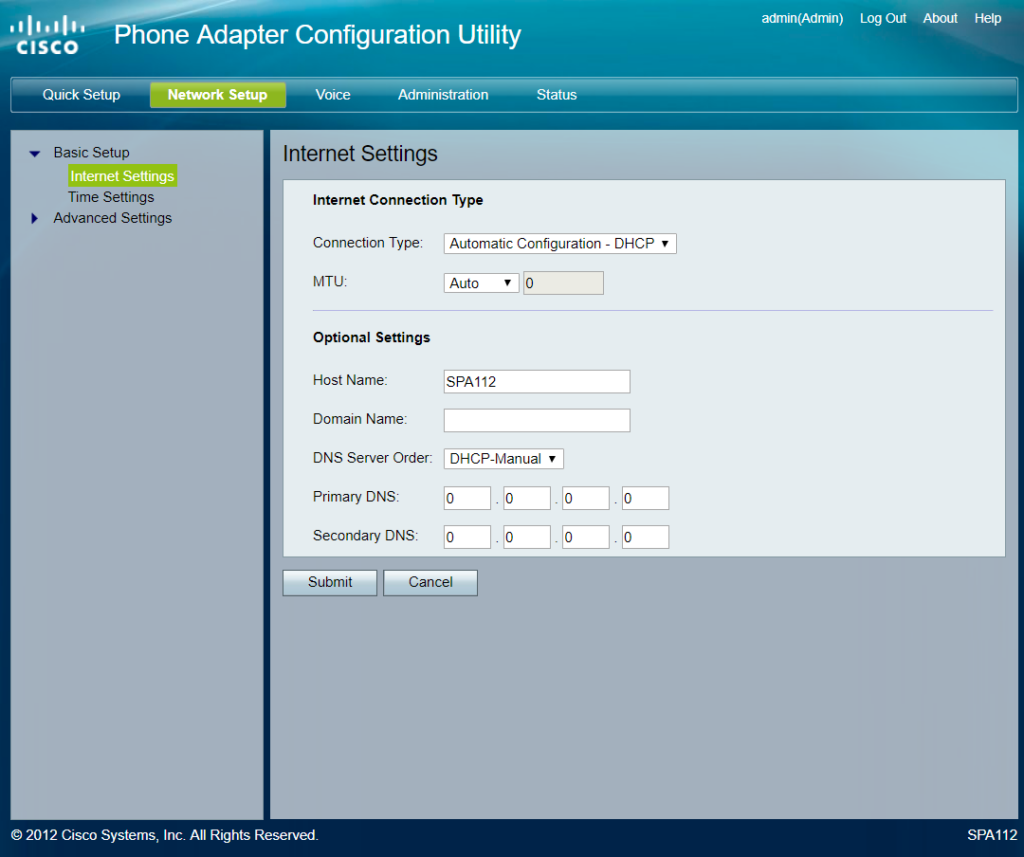Click the Cancel button
The width and height of the screenshot is (1024, 857).
click(430, 582)
